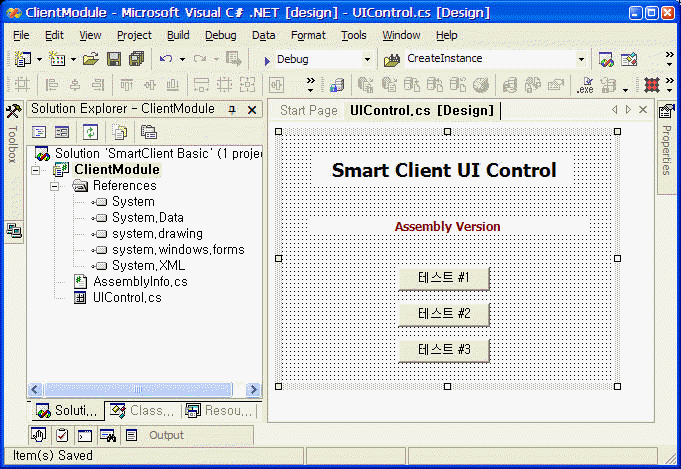This screenshot has height=469, width=681.
Task: Click the 테스트 #3 button
Action: tap(444, 350)
